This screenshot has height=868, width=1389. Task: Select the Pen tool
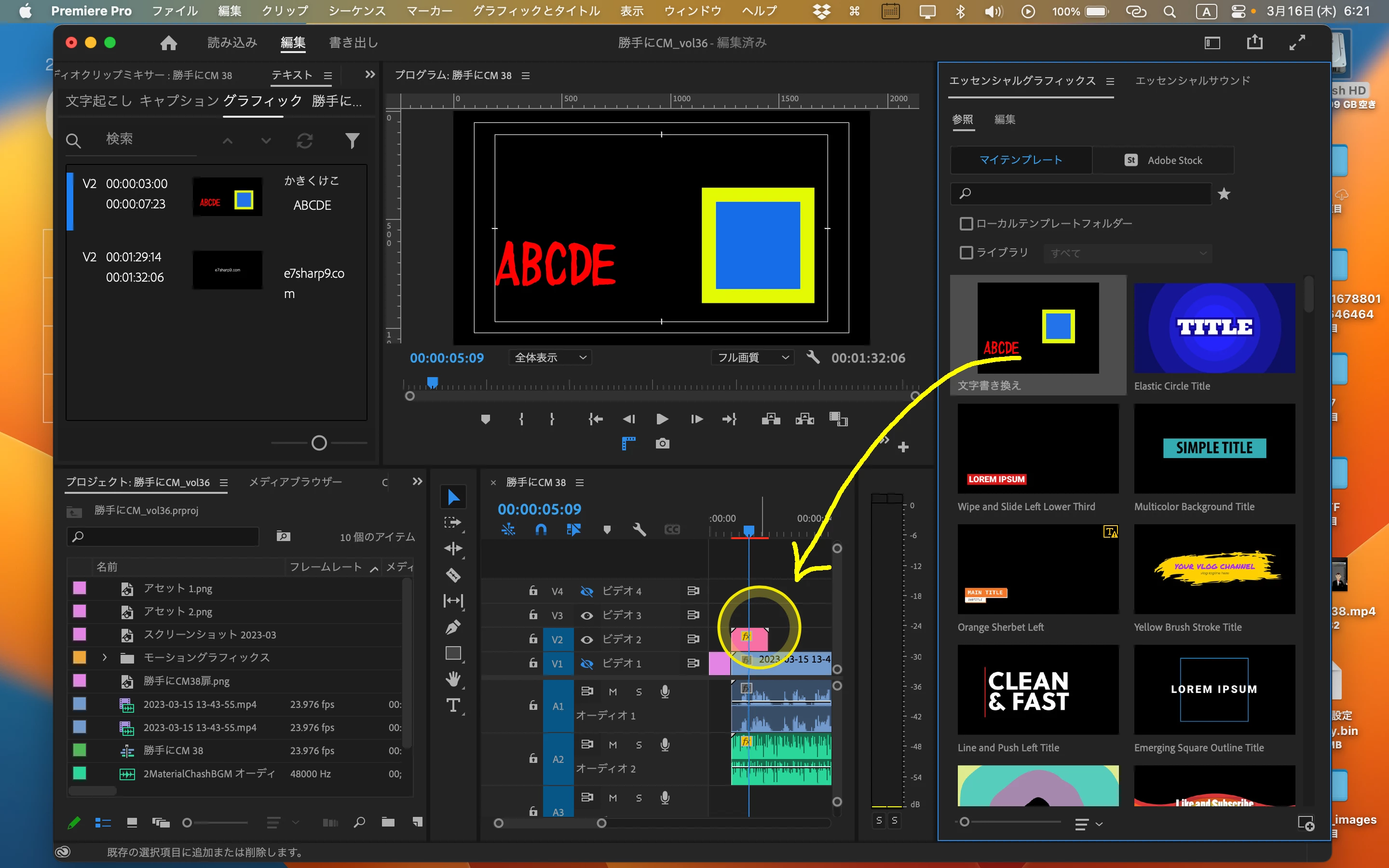453,627
